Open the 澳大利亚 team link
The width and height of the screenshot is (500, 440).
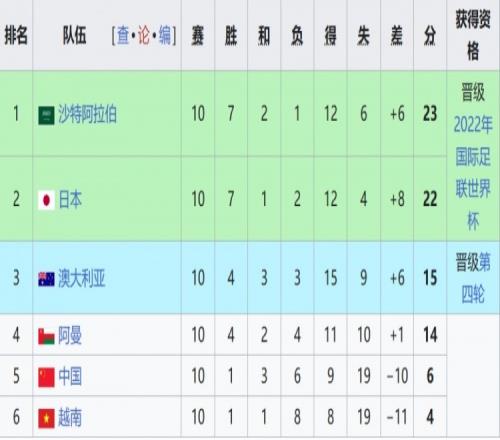point(82,278)
